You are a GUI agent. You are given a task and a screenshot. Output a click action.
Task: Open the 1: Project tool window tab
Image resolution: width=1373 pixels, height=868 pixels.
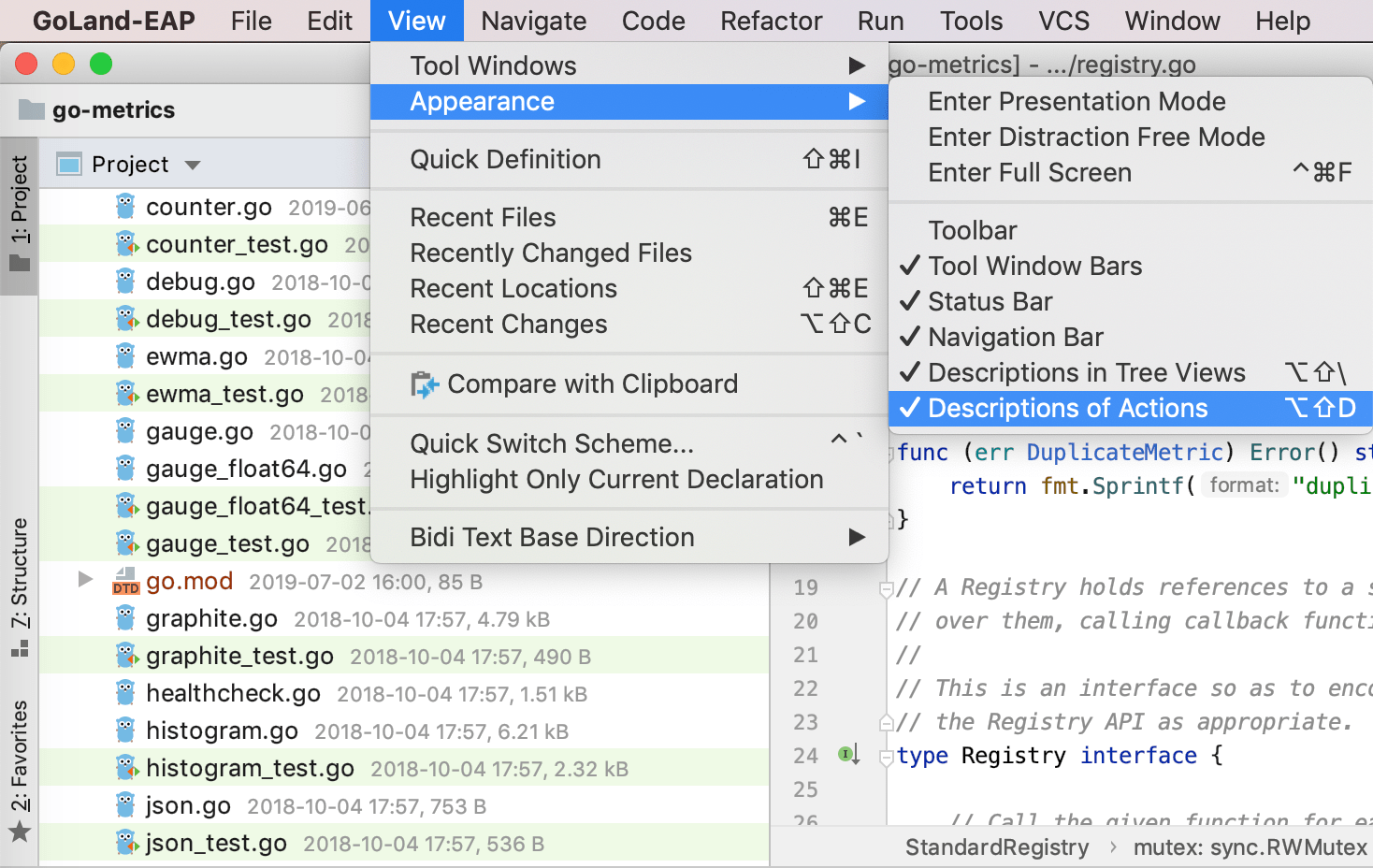[19, 214]
